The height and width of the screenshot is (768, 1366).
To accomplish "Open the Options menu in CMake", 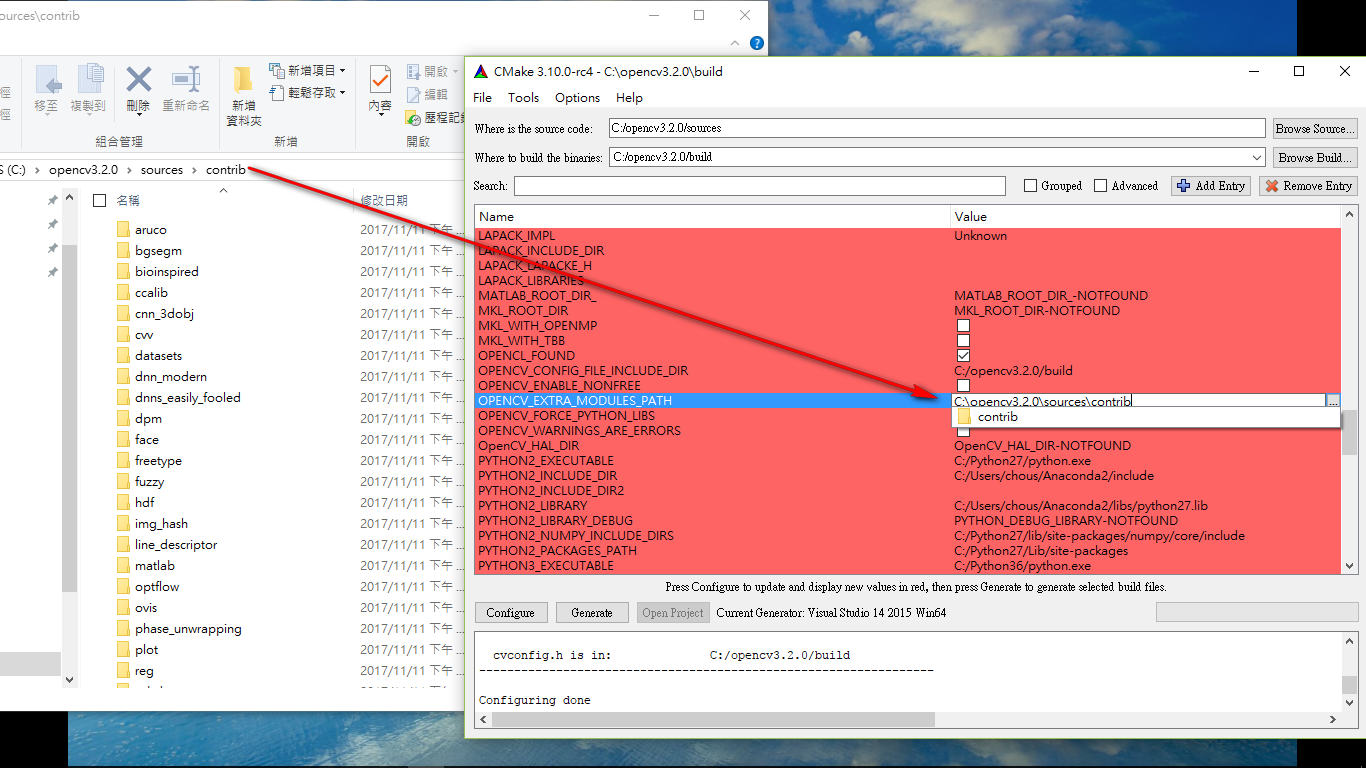I will tap(577, 97).
